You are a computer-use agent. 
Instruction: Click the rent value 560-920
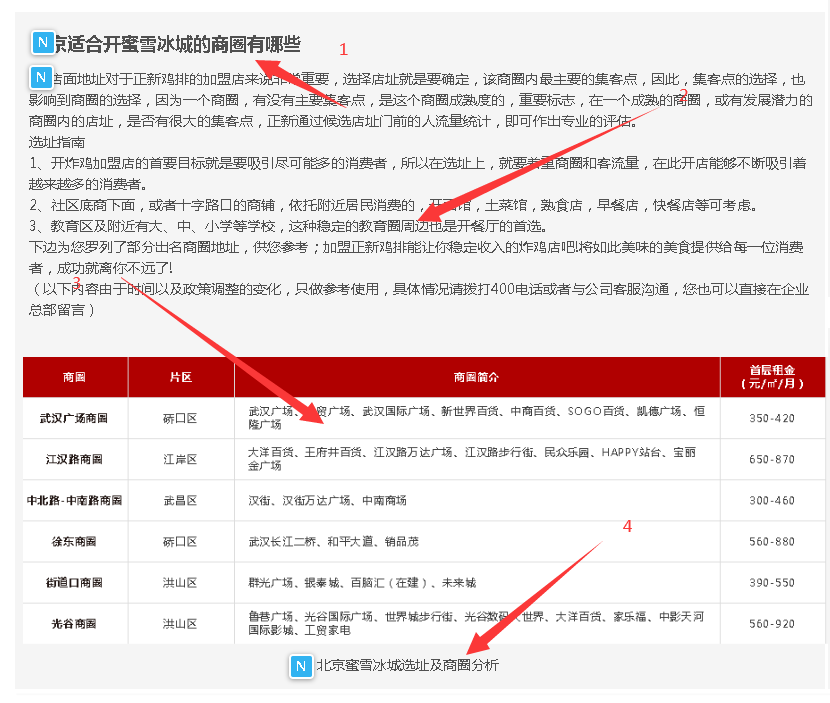772,624
